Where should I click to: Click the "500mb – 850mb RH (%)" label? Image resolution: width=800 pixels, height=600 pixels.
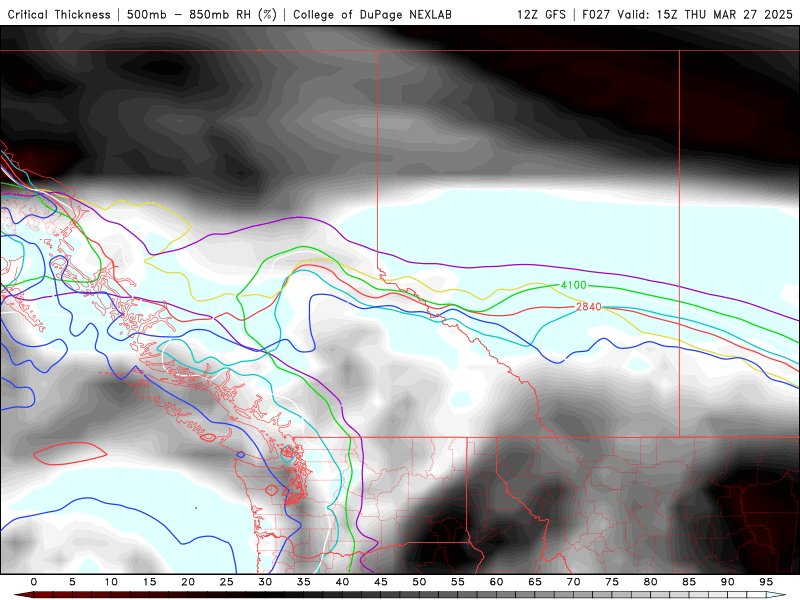point(202,15)
